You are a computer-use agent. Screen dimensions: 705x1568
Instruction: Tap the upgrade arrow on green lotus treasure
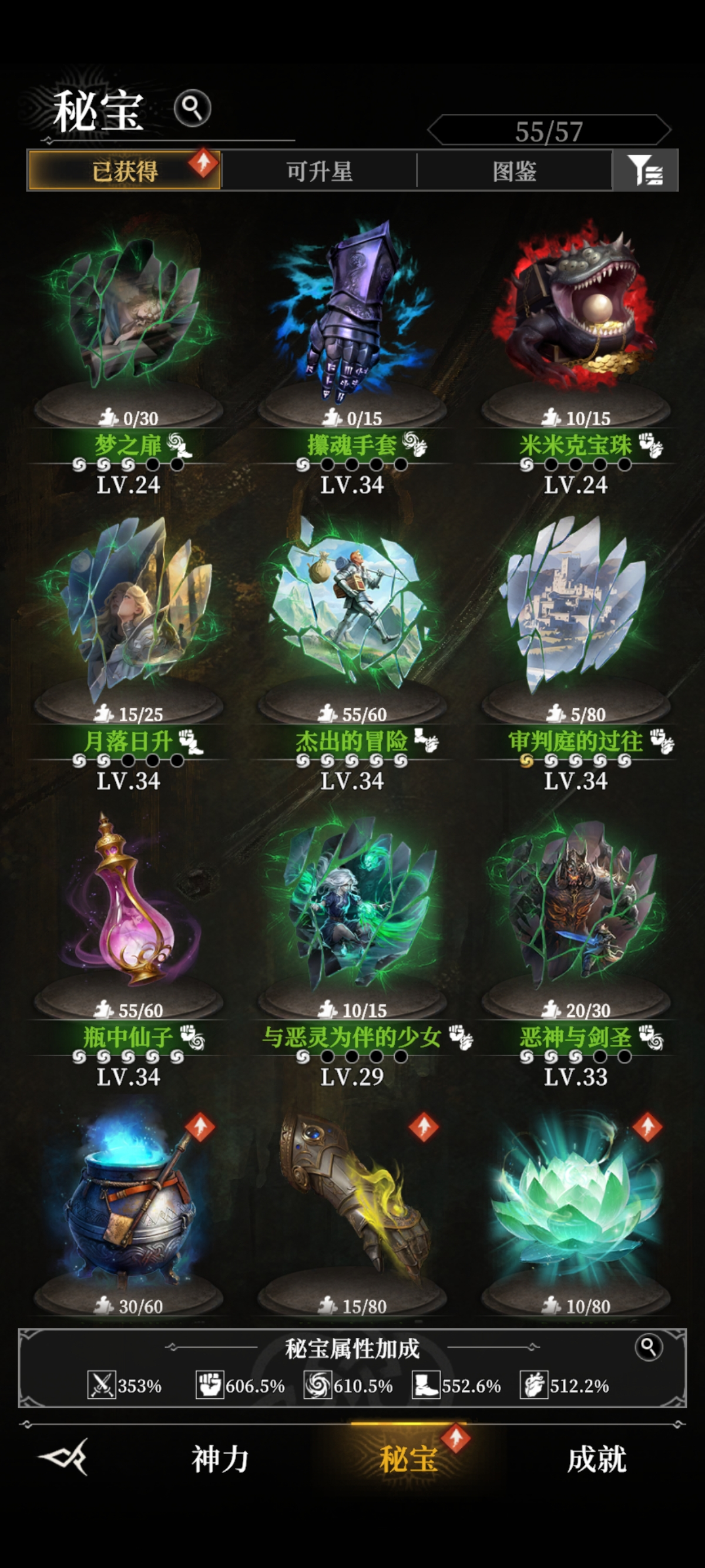pyautogui.click(x=647, y=1127)
